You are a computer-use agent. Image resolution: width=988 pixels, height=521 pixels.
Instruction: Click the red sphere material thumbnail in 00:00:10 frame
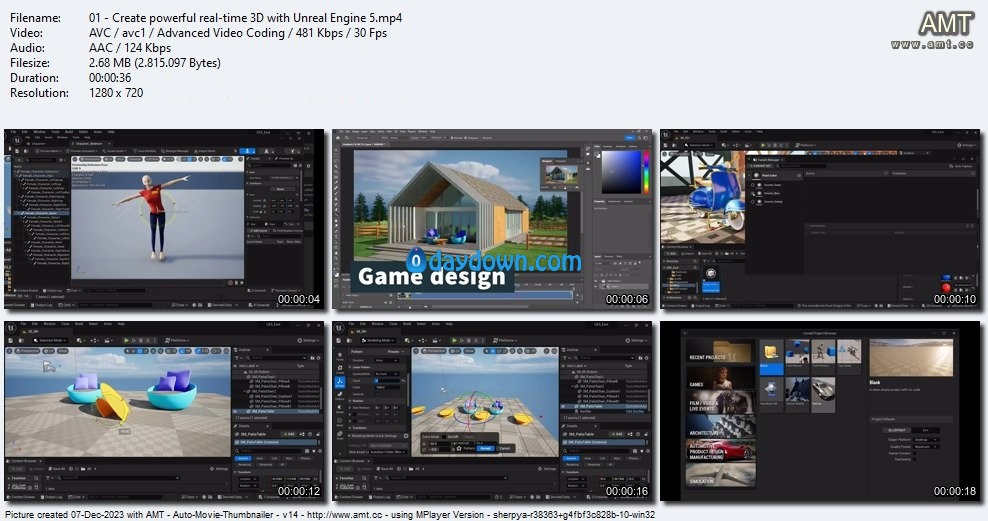pos(946,288)
